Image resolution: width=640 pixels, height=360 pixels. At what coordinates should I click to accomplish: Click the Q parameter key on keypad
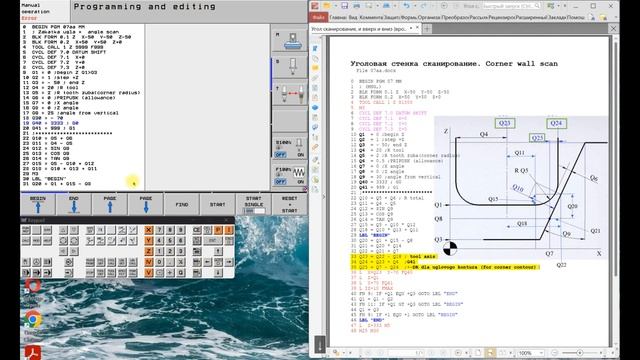point(180,272)
